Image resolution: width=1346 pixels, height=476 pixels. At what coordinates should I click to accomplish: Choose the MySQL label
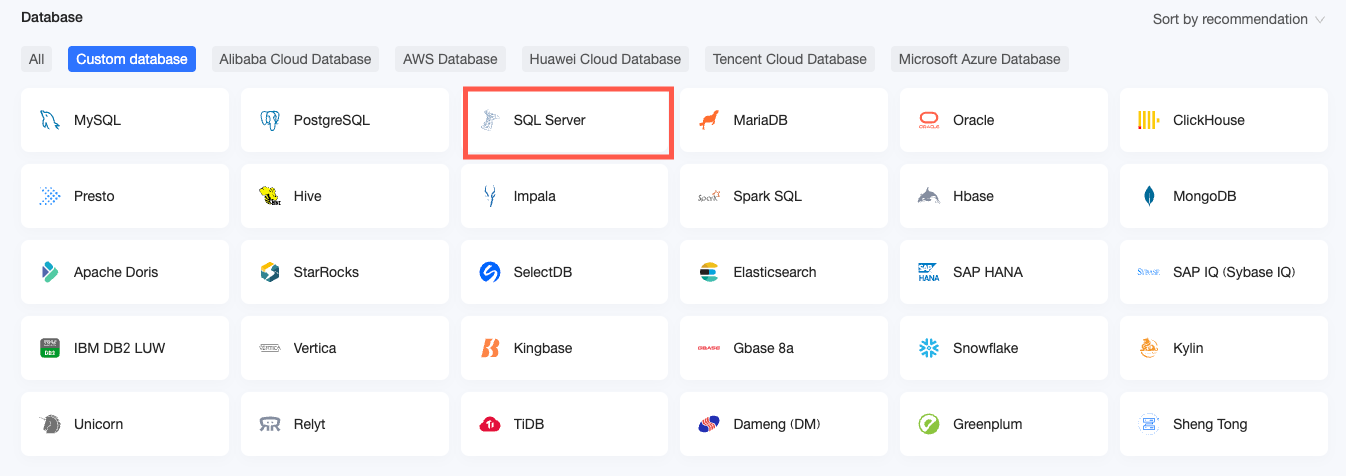(97, 120)
